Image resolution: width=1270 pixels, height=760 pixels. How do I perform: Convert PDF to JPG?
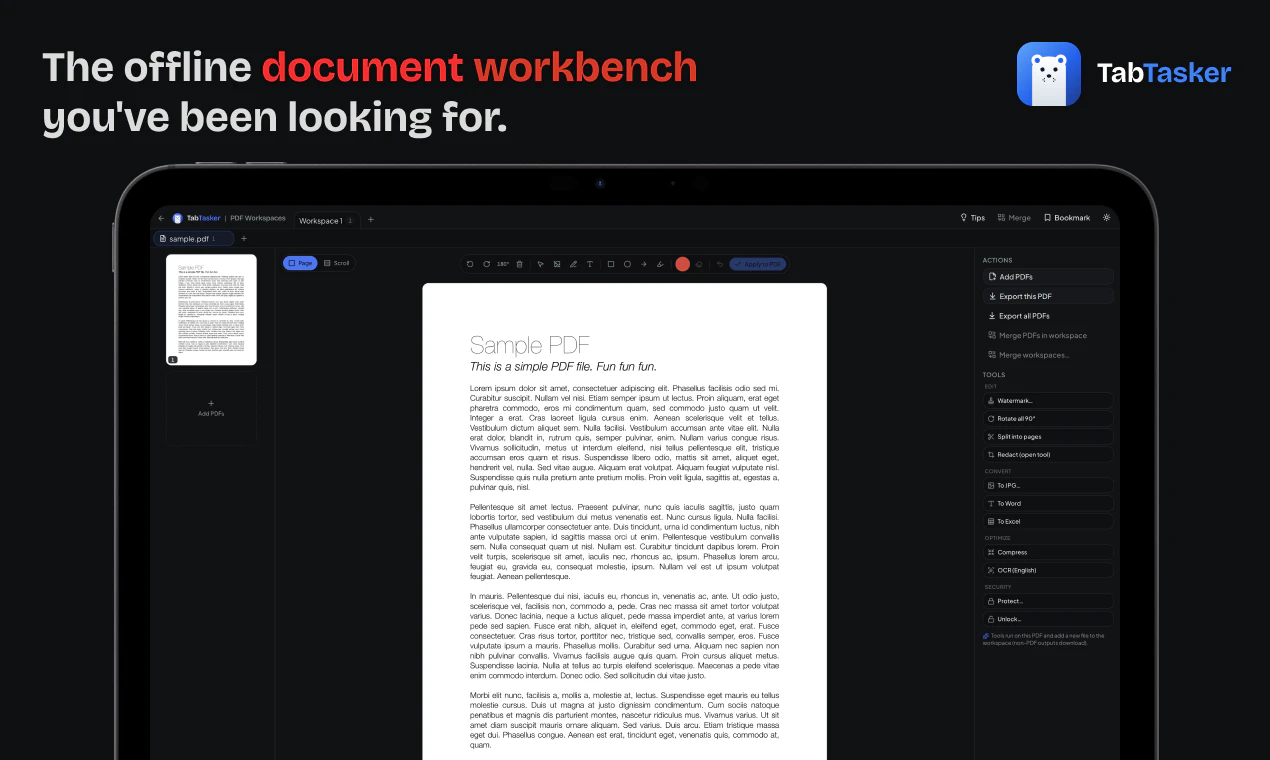coord(1048,485)
